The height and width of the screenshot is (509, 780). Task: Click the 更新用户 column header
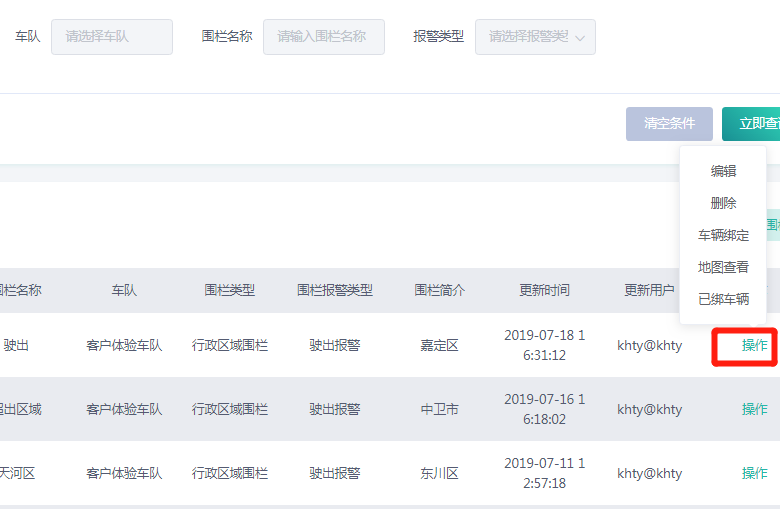(649, 291)
